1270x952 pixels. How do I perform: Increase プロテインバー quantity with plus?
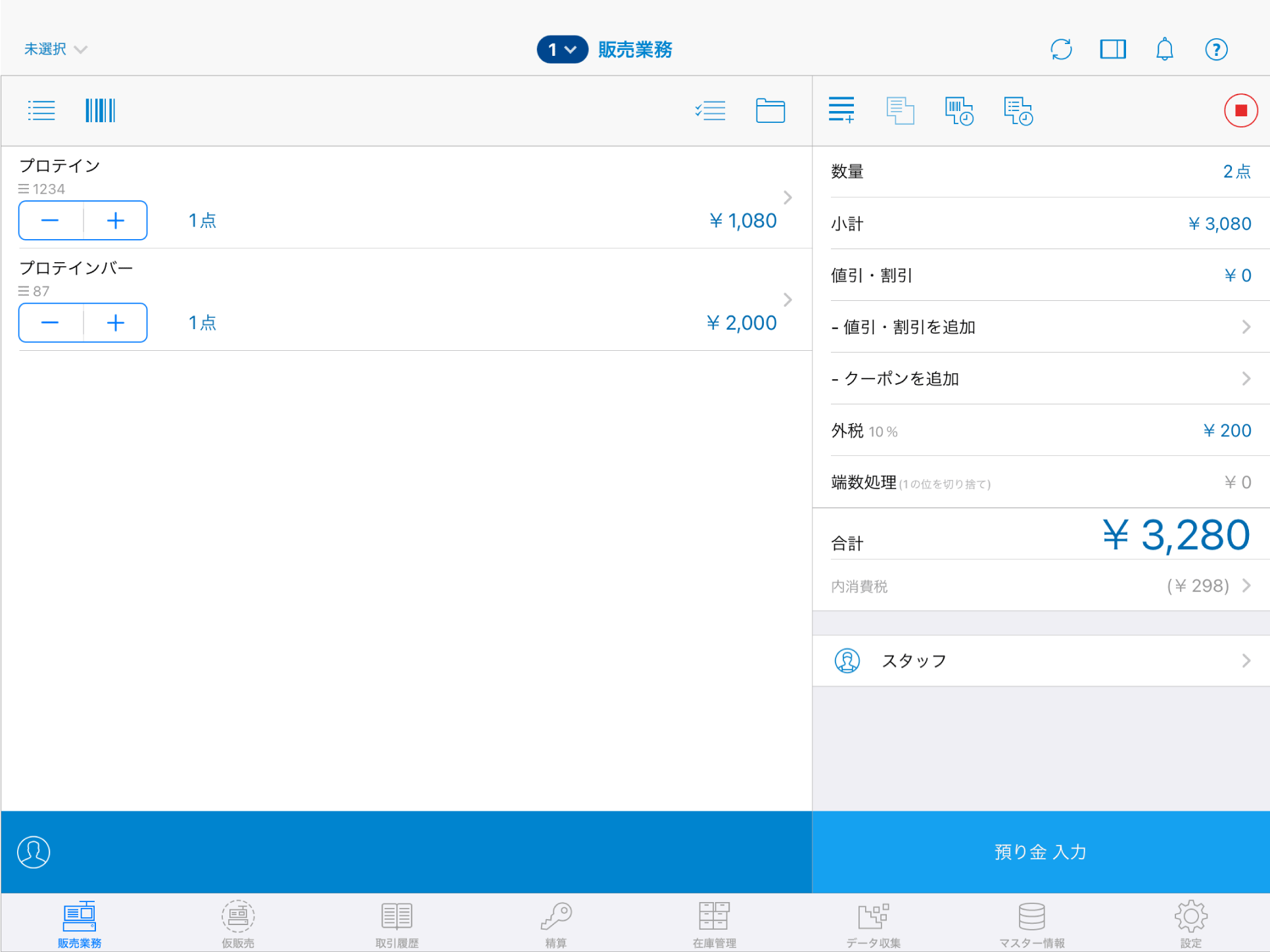pyautogui.click(x=116, y=323)
